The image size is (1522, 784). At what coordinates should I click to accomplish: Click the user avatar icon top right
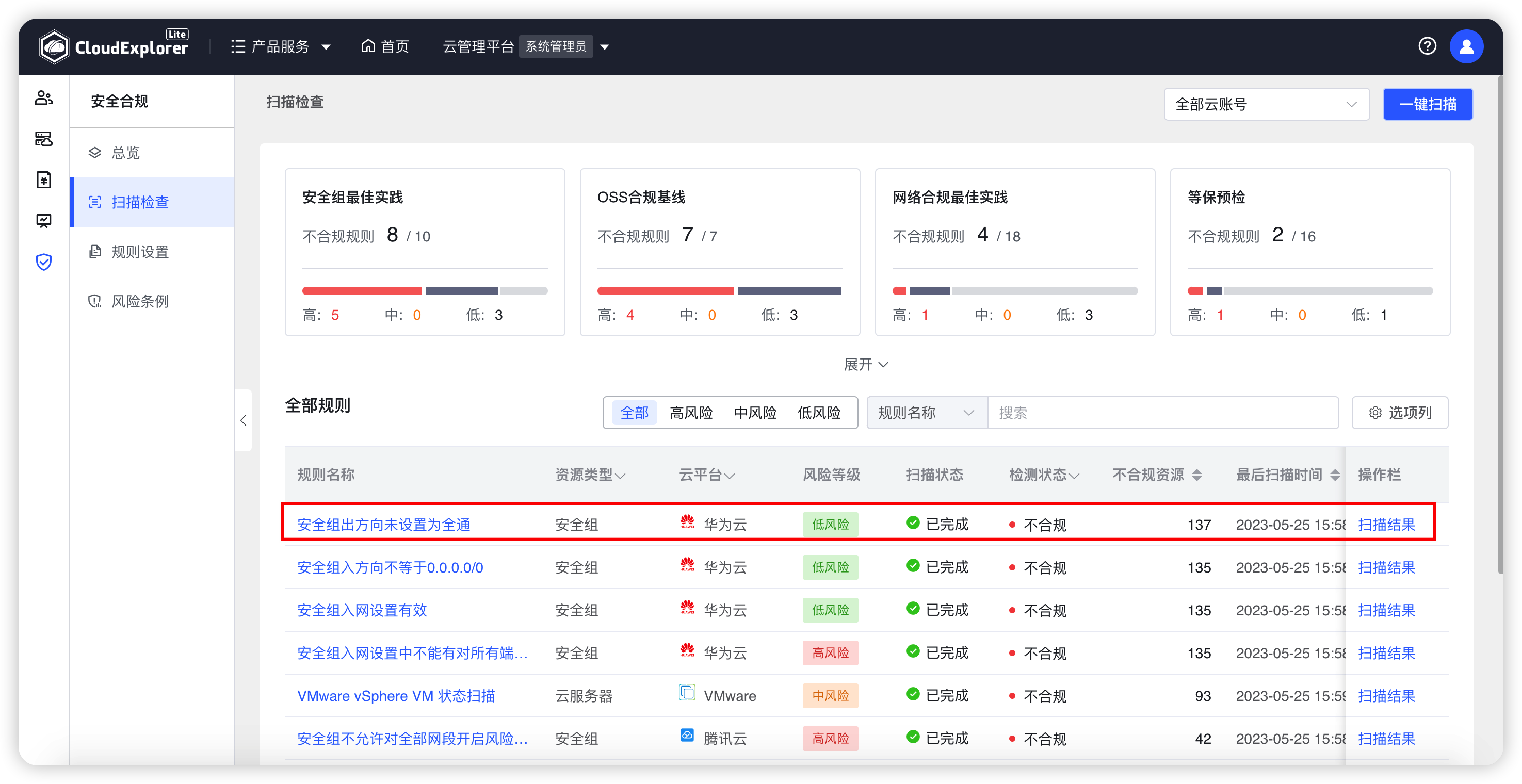pos(1467,46)
